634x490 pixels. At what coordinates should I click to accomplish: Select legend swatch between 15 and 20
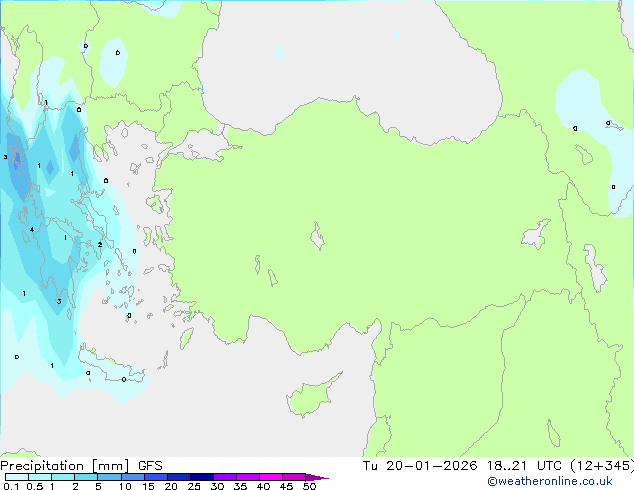pos(156,477)
